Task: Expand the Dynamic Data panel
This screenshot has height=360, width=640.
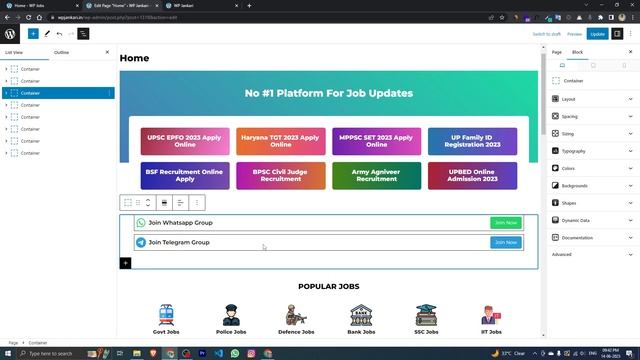Action: pyautogui.click(x=592, y=220)
